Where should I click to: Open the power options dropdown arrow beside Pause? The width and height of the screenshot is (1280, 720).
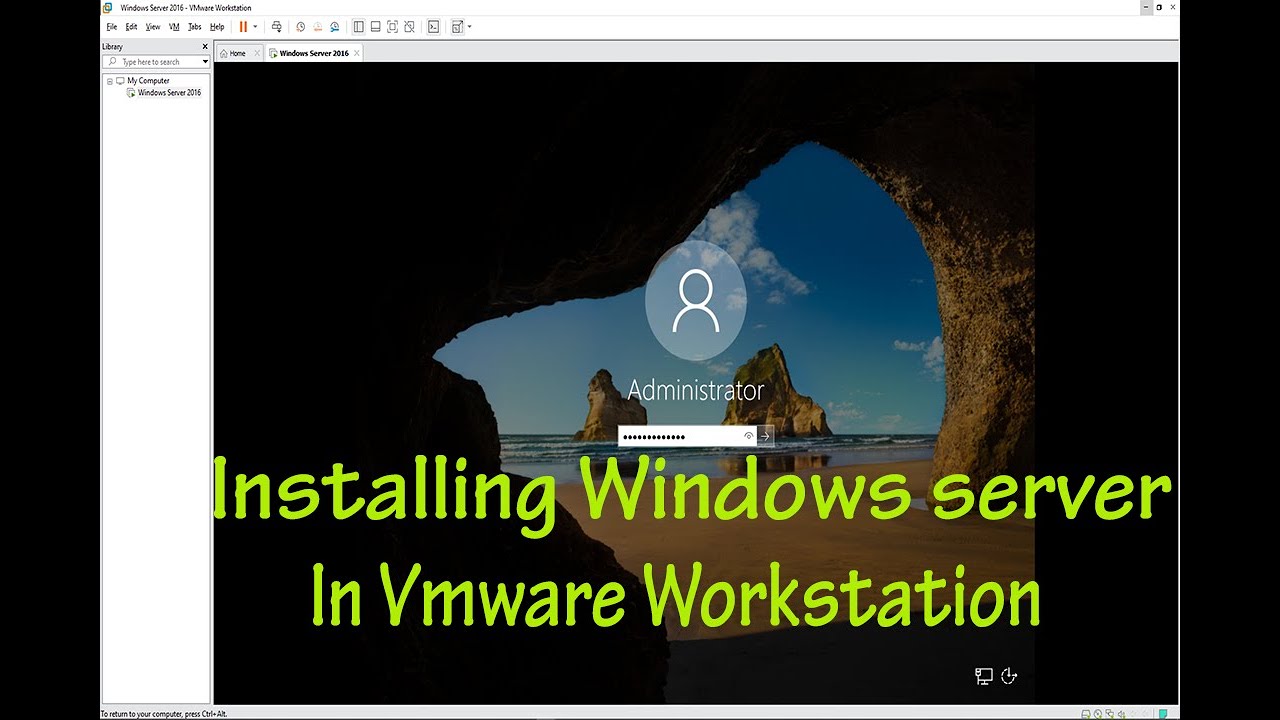click(x=255, y=27)
